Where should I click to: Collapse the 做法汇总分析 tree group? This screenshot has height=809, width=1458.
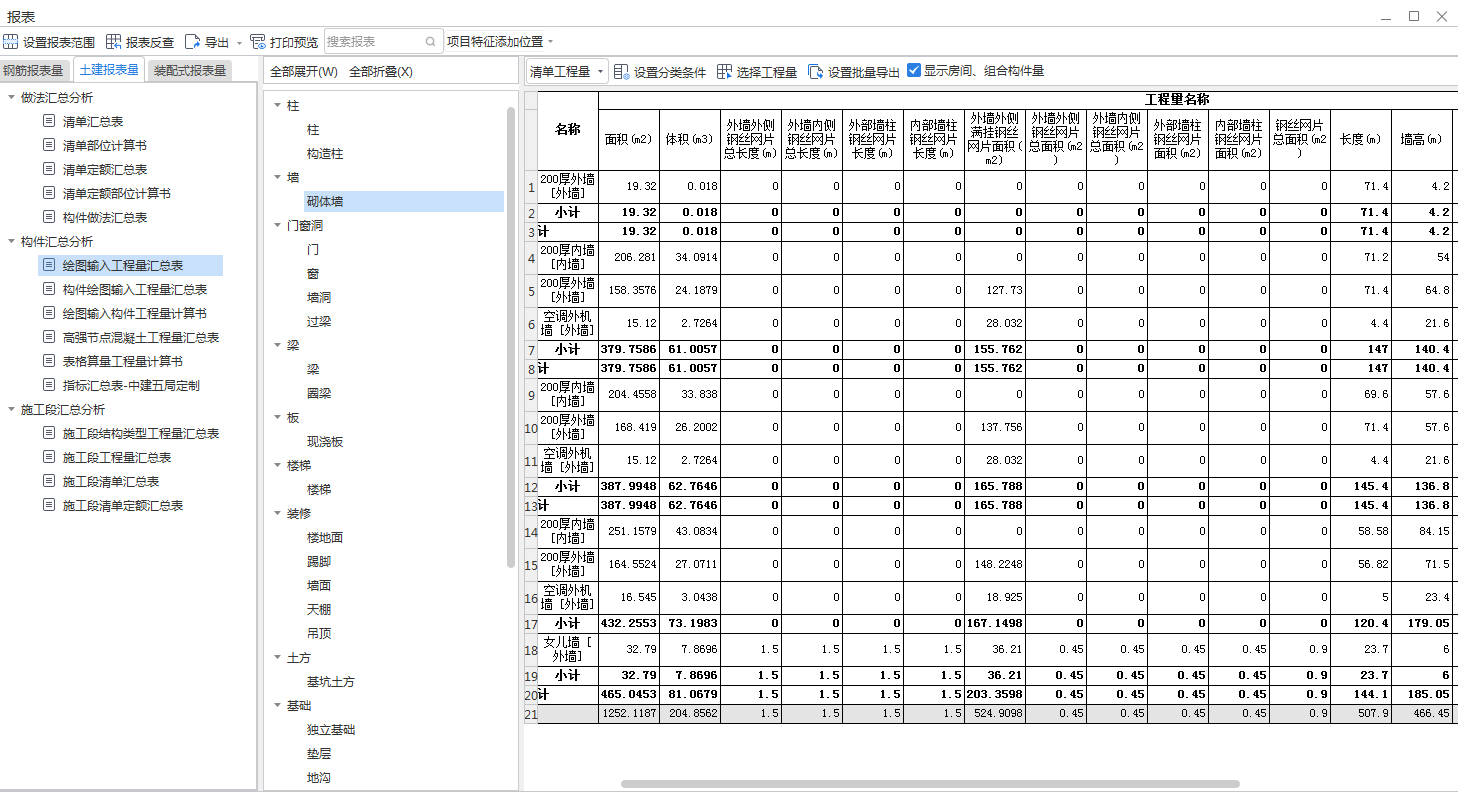click(11, 97)
